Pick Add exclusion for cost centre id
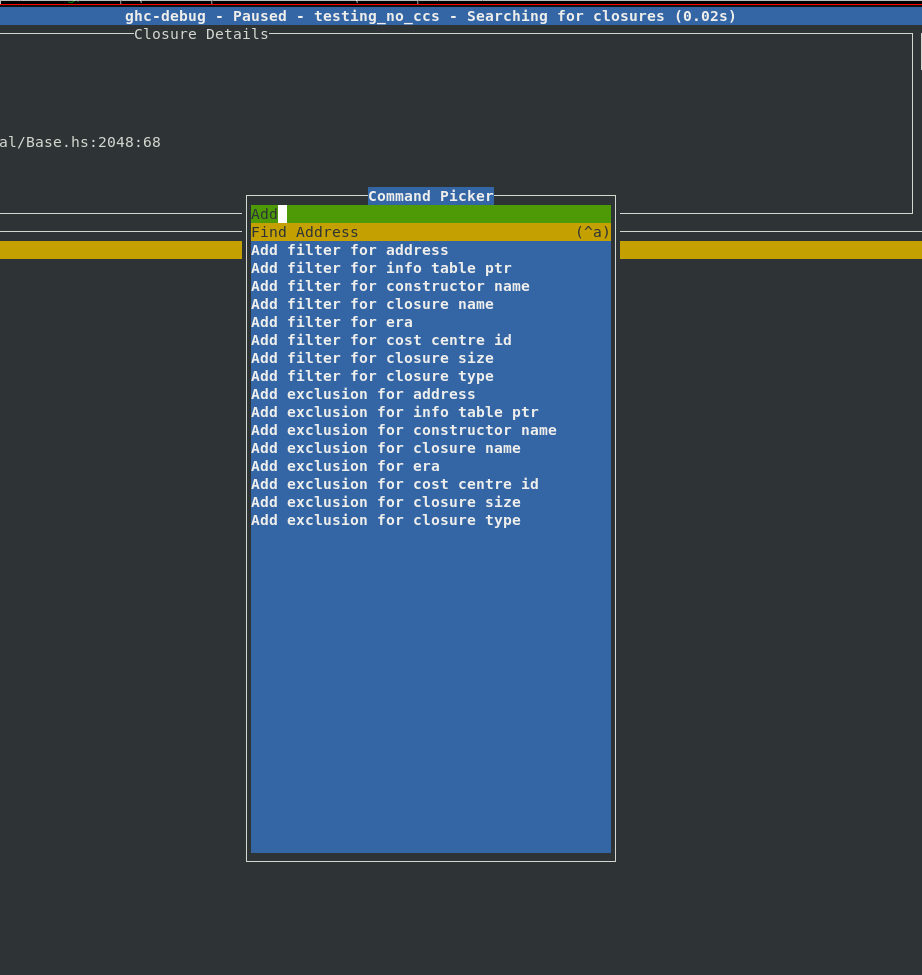Image resolution: width=922 pixels, height=975 pixels. (395, 484)
